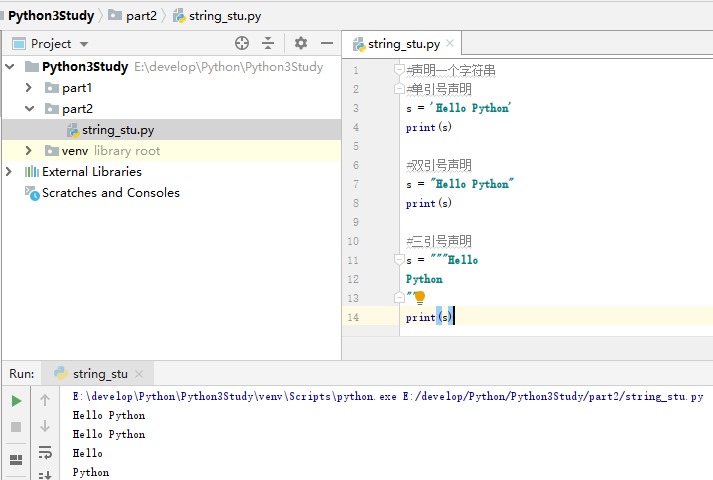Rerun string_stu with the green play button
This screenshot has height=480, width=713.
pyautogui.click(x=16, y=400)
